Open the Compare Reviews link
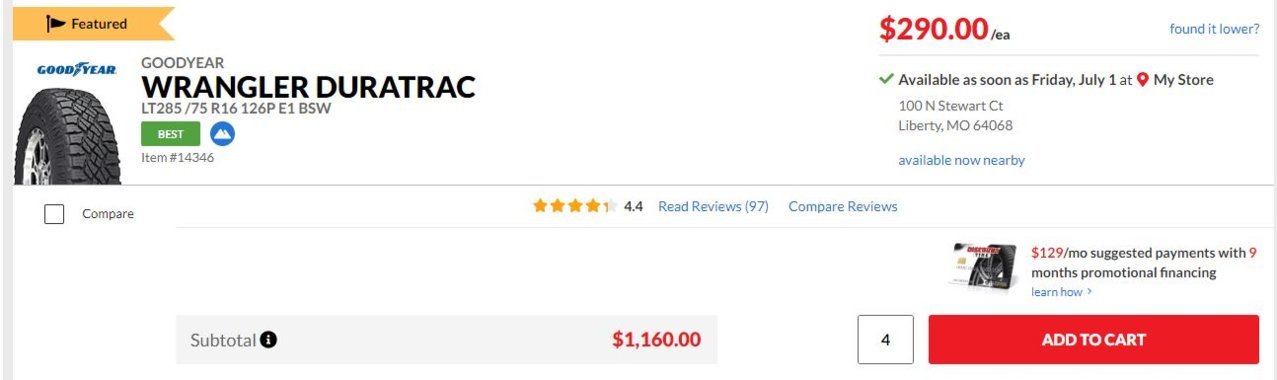Viewport: 1277px width, 380px height. [x=843, y=206]
